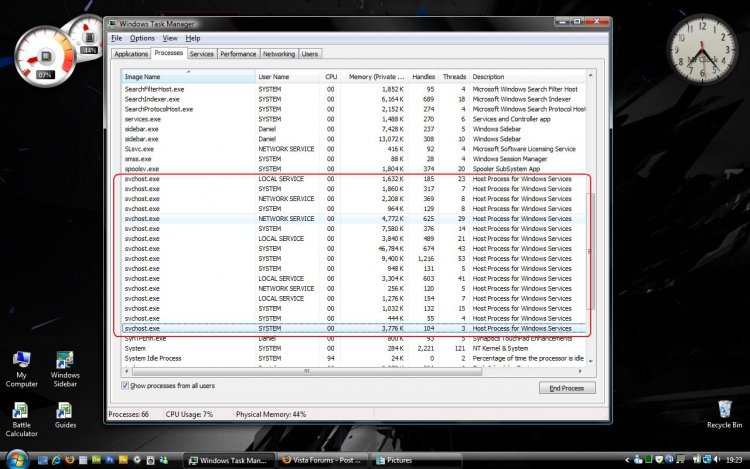Open the View menu
This screenshot has height=469, width=750.
(170, 38)
